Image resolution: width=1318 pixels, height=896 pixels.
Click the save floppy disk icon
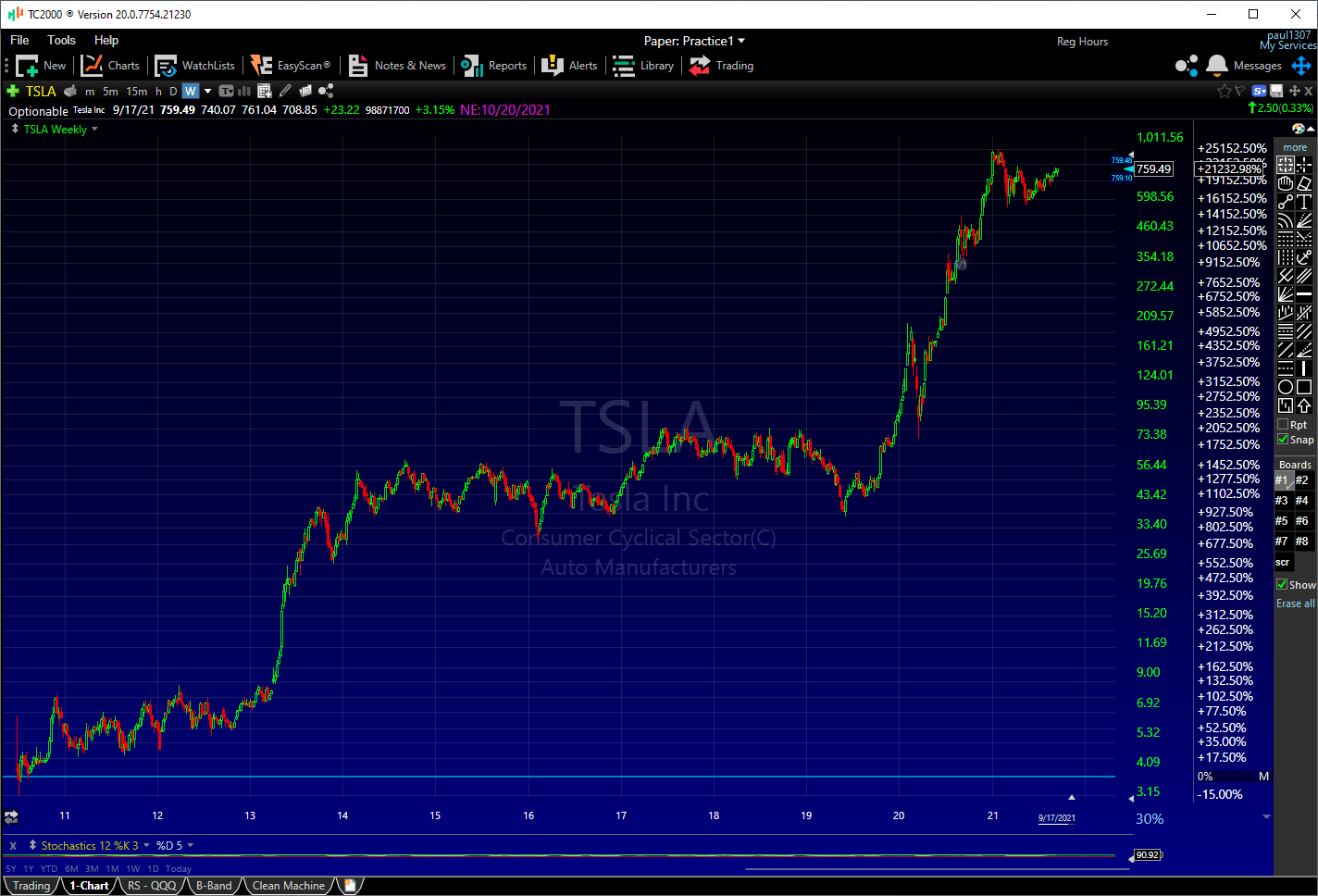[1276, 91]
